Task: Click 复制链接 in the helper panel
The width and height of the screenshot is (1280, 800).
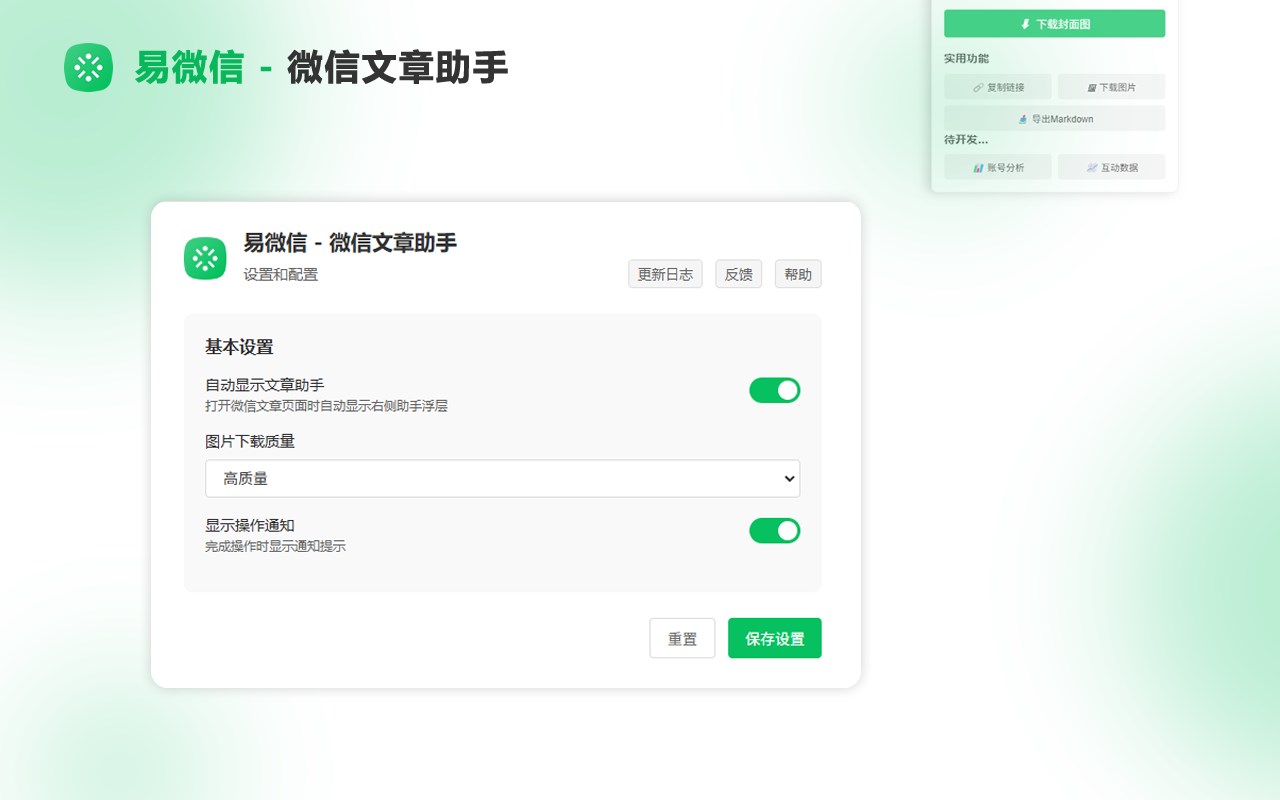Action: point(998,87)
